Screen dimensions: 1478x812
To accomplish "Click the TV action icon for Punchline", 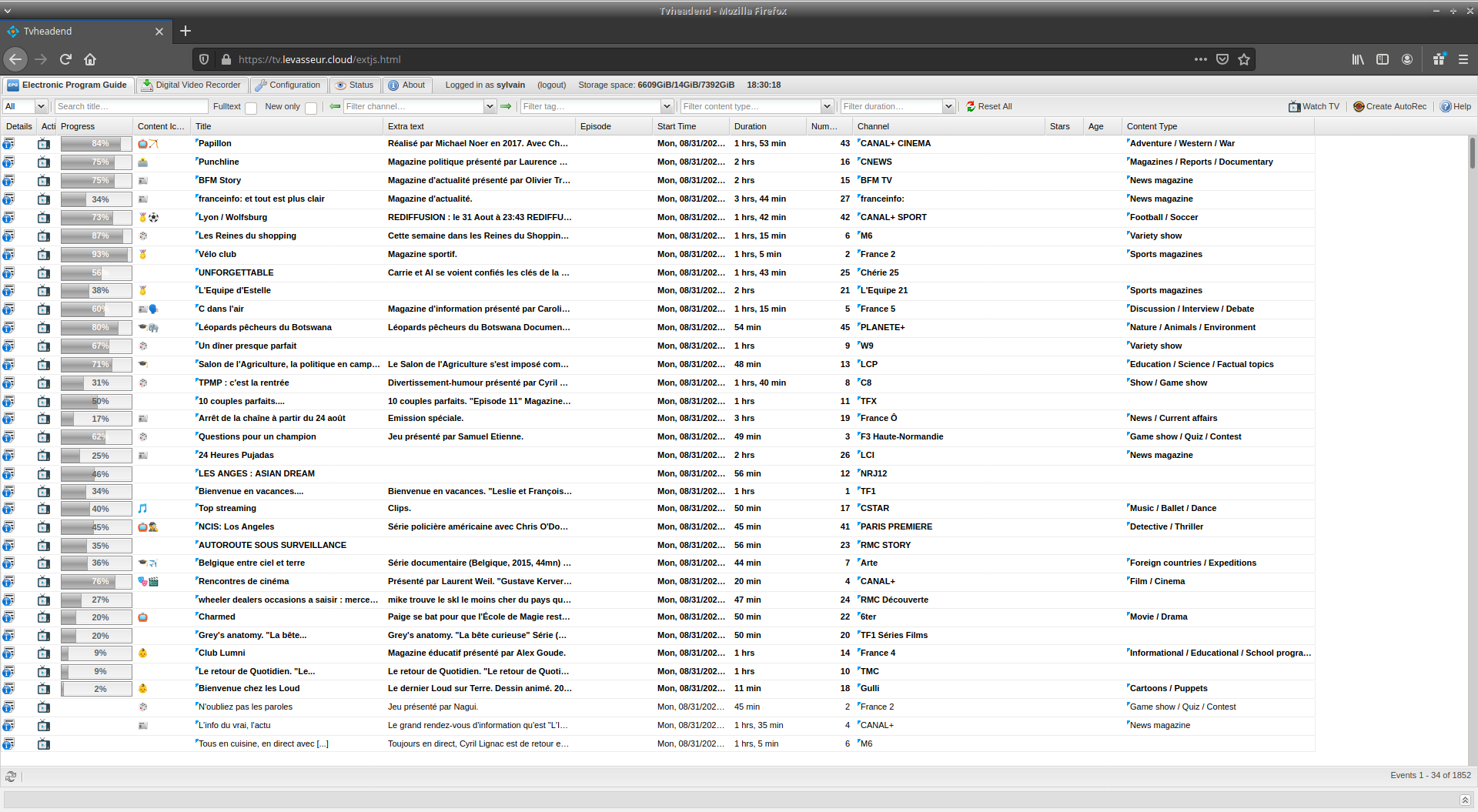I will [44, 162].
